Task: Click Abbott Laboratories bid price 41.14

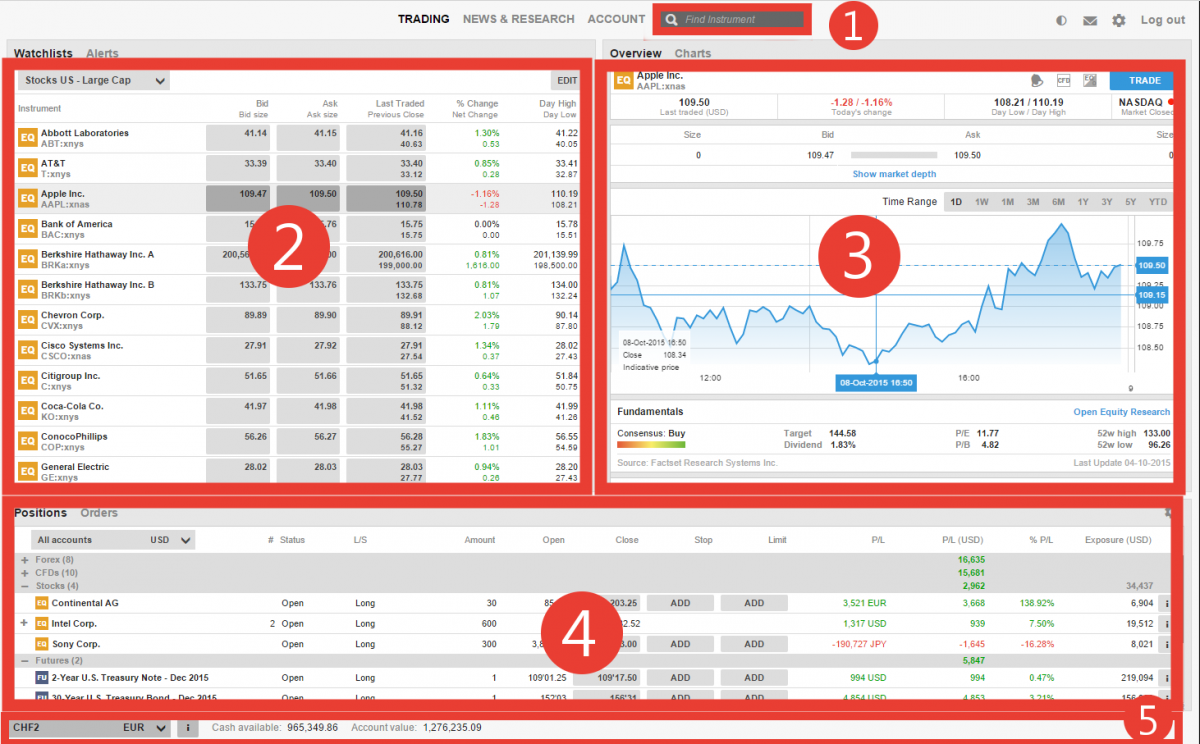Action: [x=238, y=138]
